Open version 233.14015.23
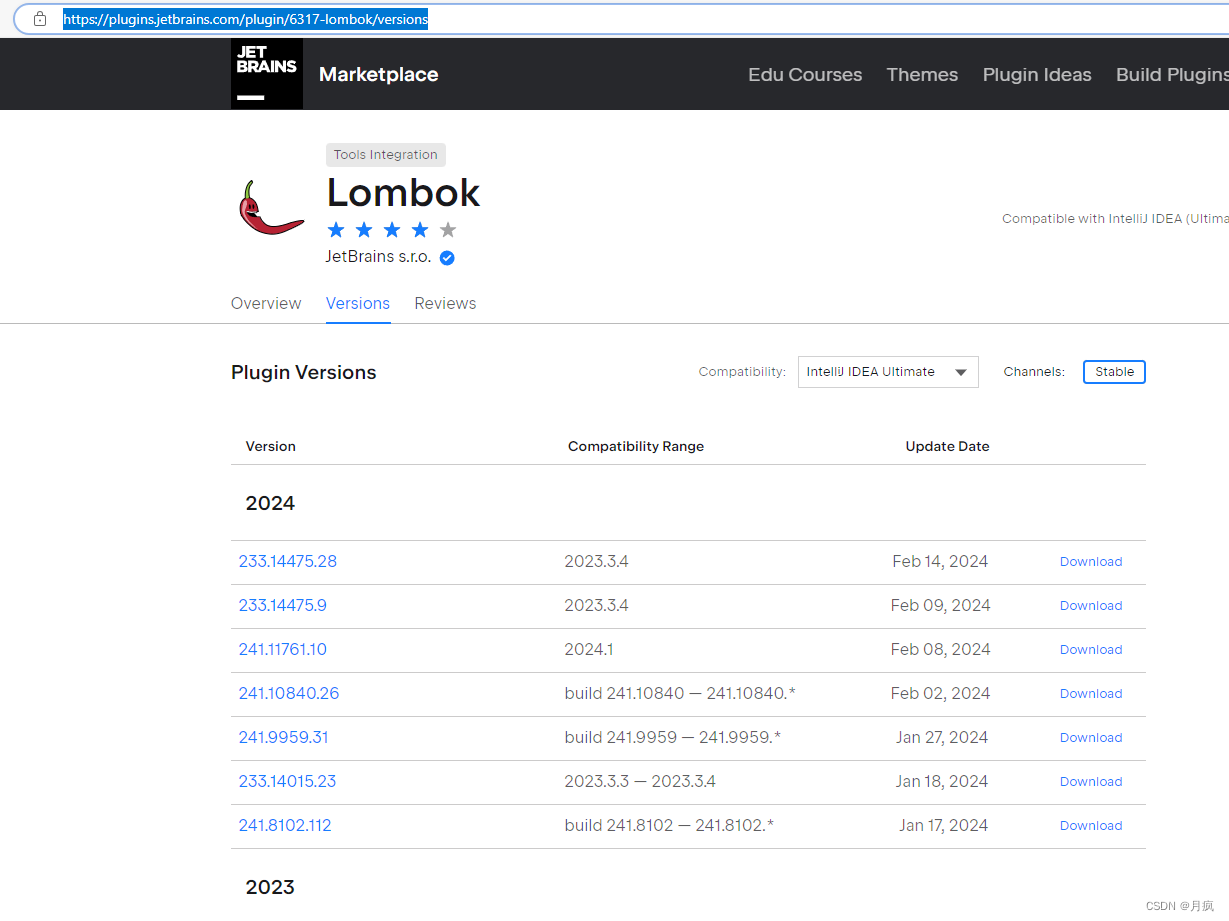The width and height of the screenshot is (1229, 921). click(287, 782)
